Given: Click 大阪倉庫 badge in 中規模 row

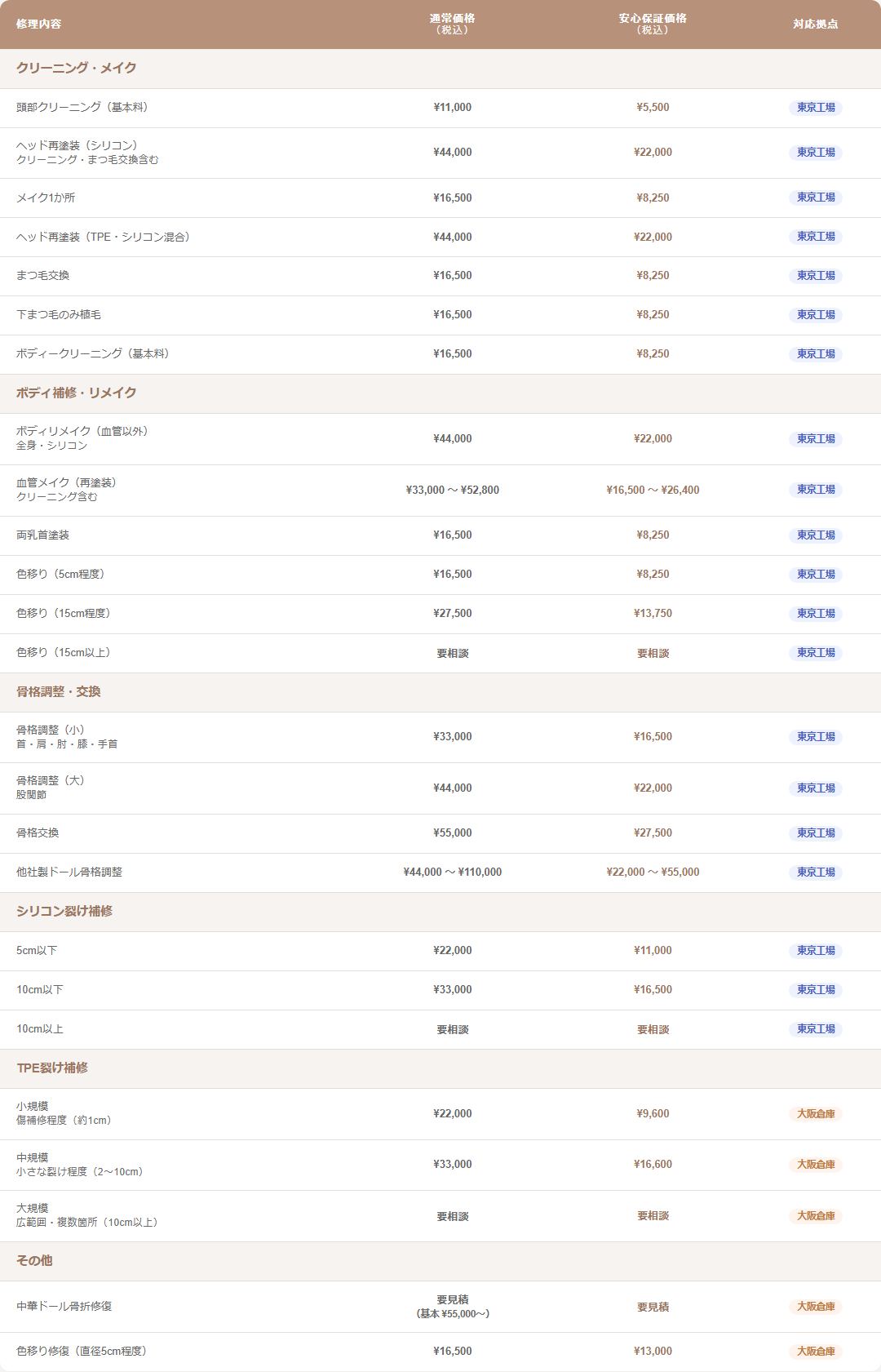Looking at the screenshot, I should pos(816,1165).
